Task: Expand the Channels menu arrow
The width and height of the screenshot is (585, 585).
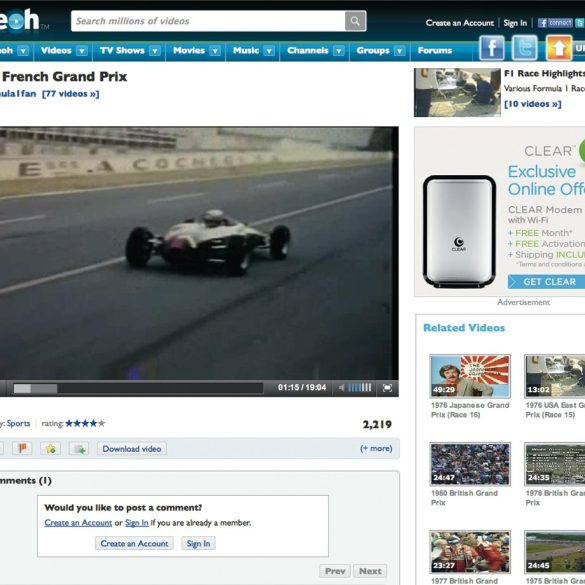Action: (x=338, y=51)
